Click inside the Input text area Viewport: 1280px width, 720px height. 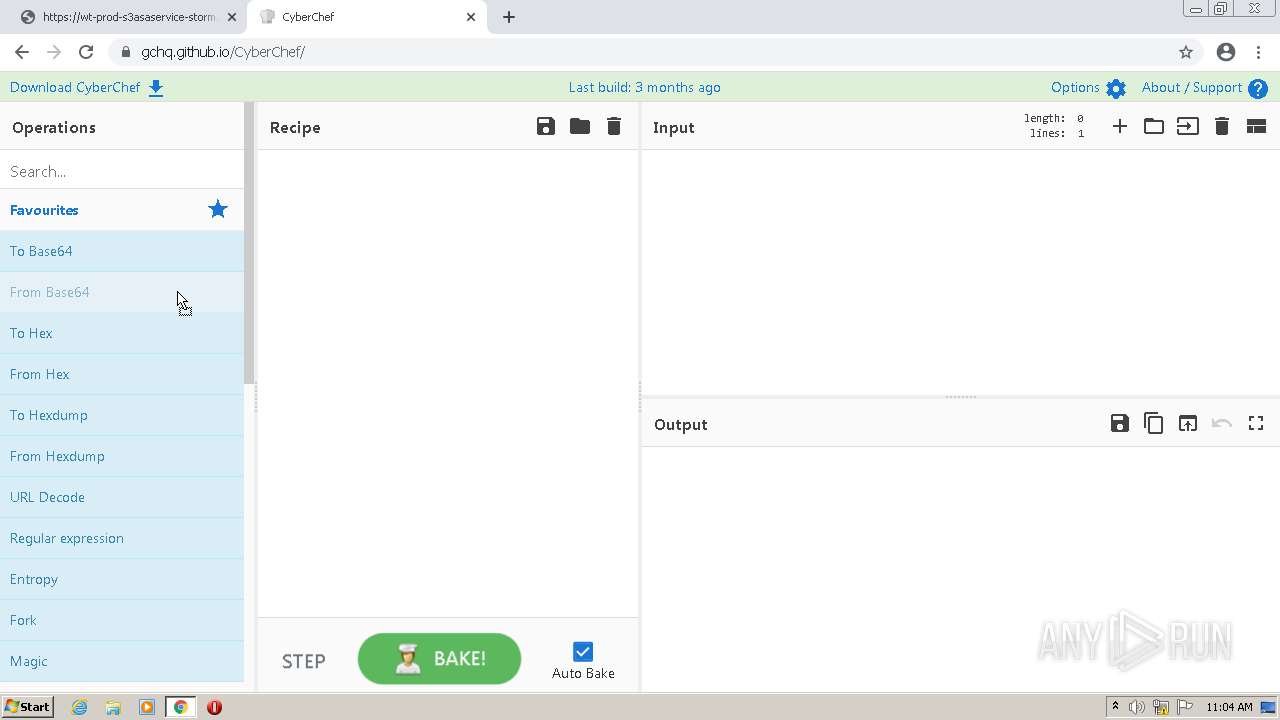click(960, 272)
